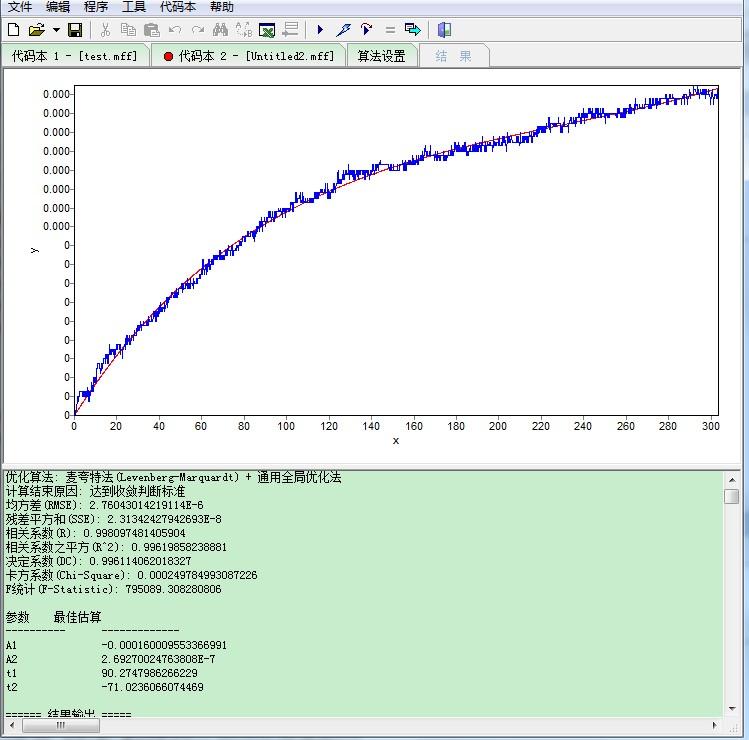The width and height of the screenshot is (749, 740).
Task: Click the t1 estimate 90.2747986266229
Action: point(149,673)
